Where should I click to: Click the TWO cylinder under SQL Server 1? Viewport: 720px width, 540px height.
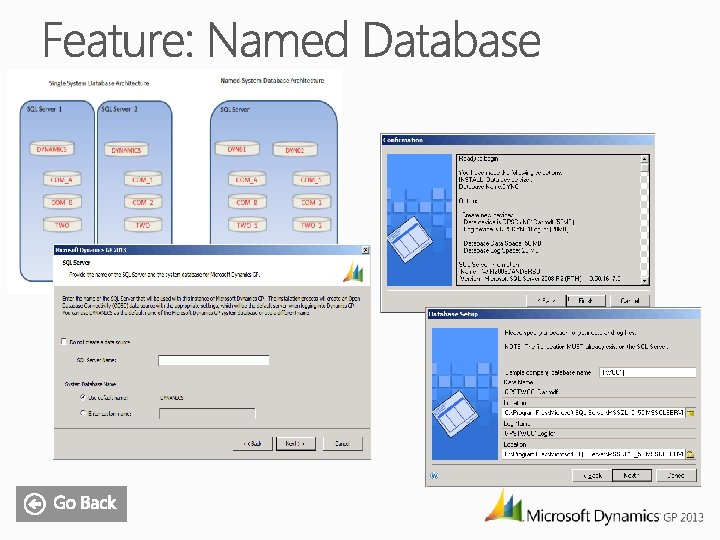62,225
